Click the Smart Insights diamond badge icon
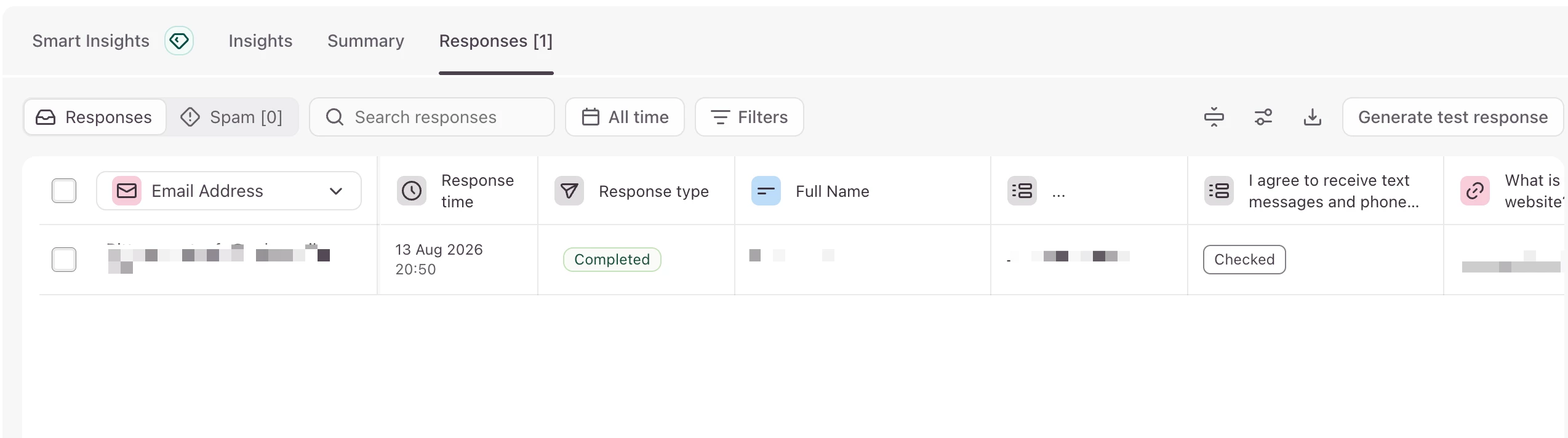 point(179,41)
